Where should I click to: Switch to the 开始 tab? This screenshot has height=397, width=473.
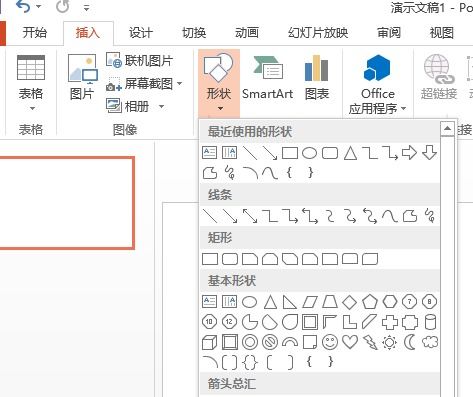coord(35,33)
